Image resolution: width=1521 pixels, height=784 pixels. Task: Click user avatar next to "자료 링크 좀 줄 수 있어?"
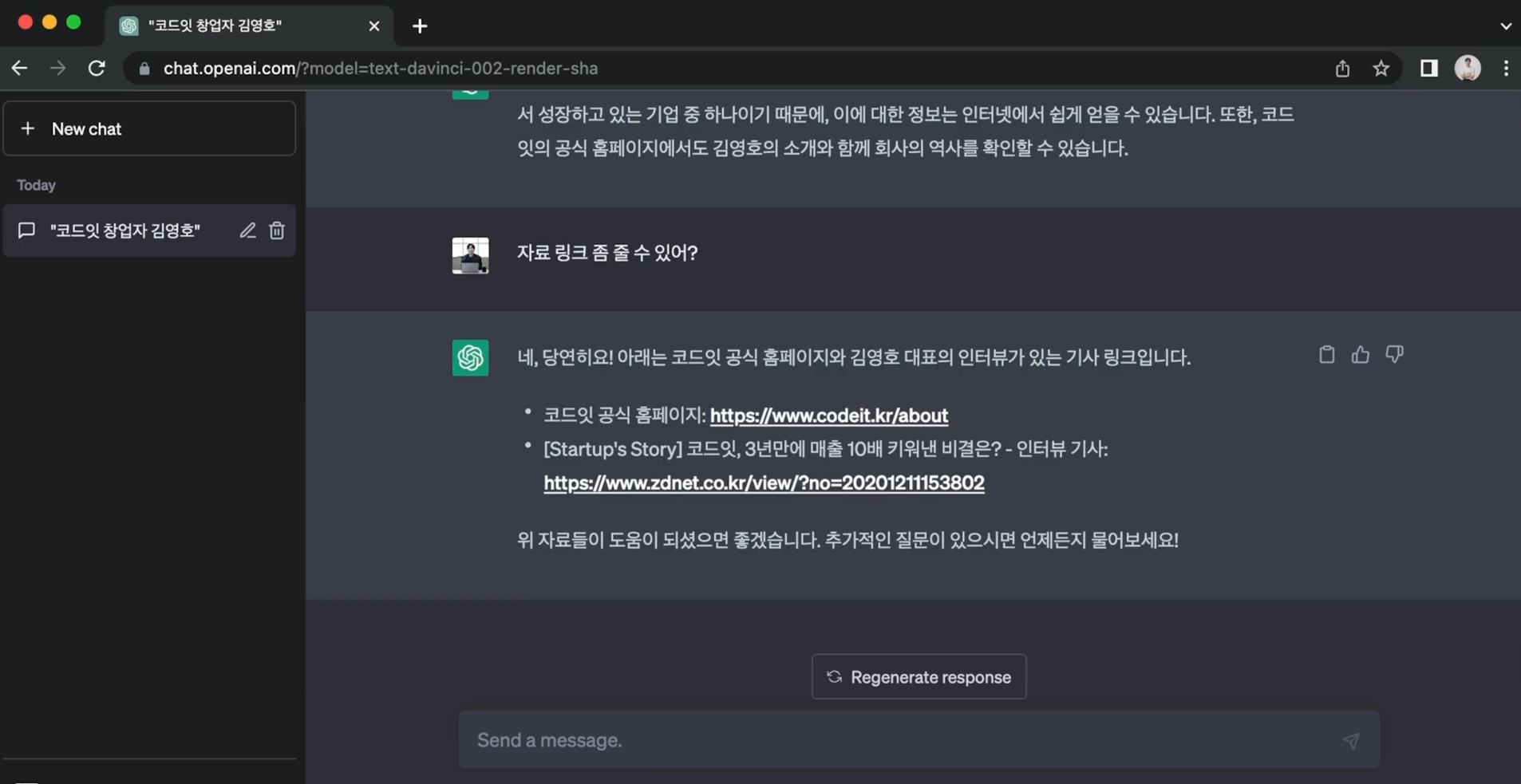[x=470, y=255]
